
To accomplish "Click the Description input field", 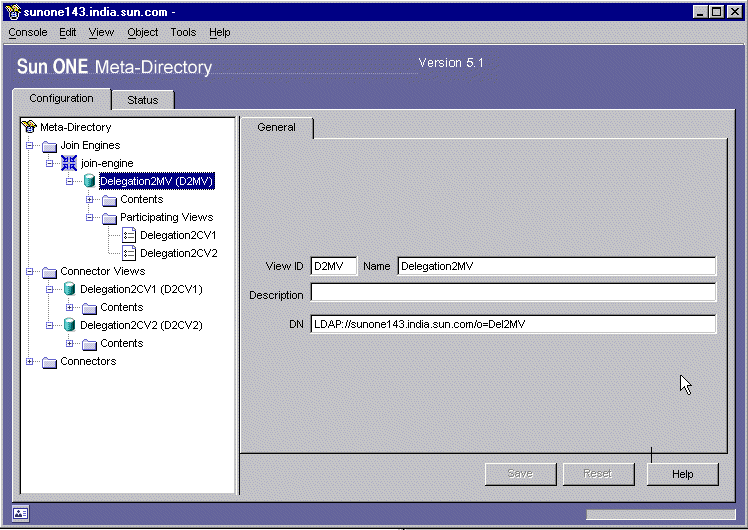I will tap(513, 292).
